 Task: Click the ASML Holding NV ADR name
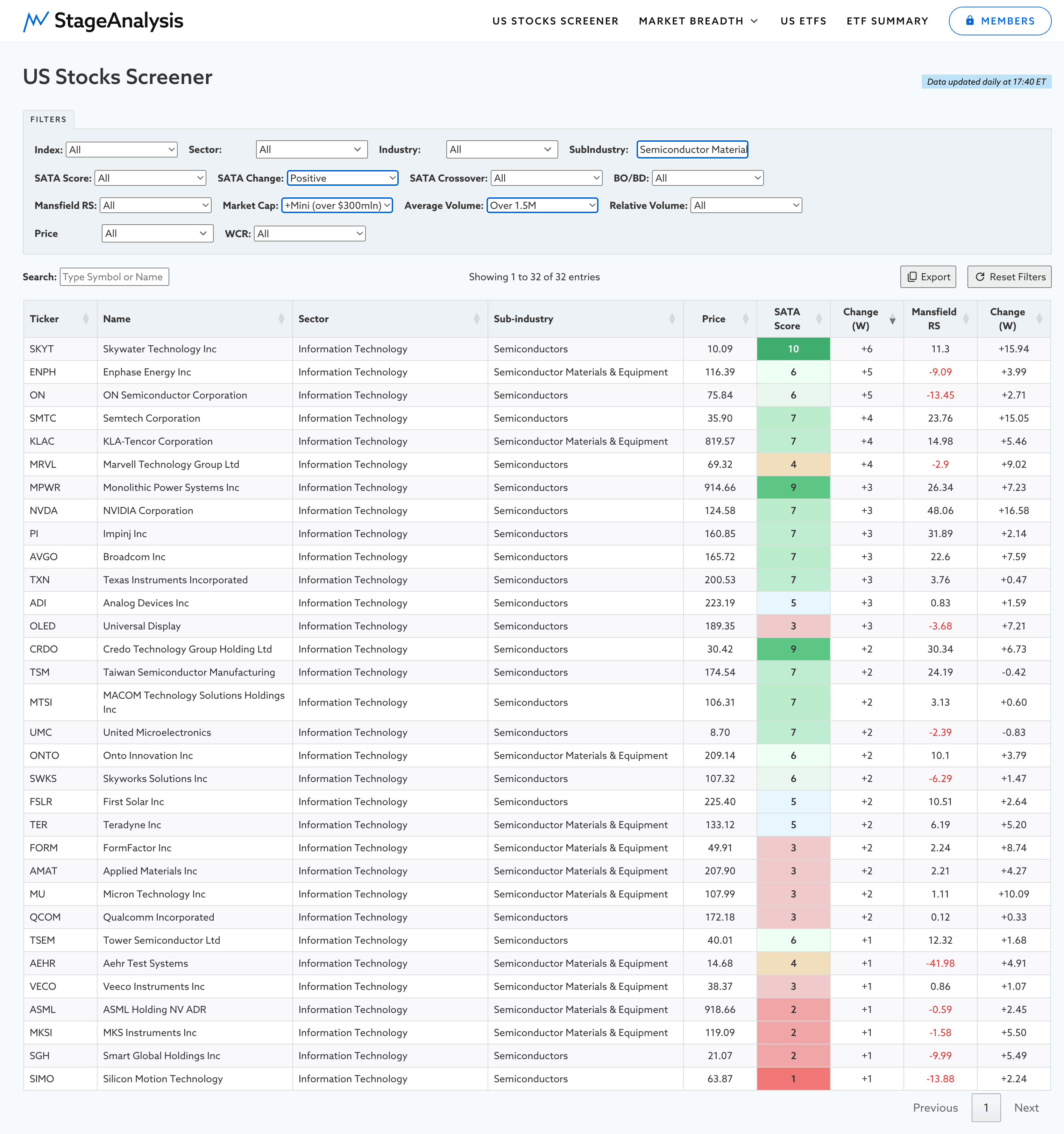click(x=155, y=1009)
